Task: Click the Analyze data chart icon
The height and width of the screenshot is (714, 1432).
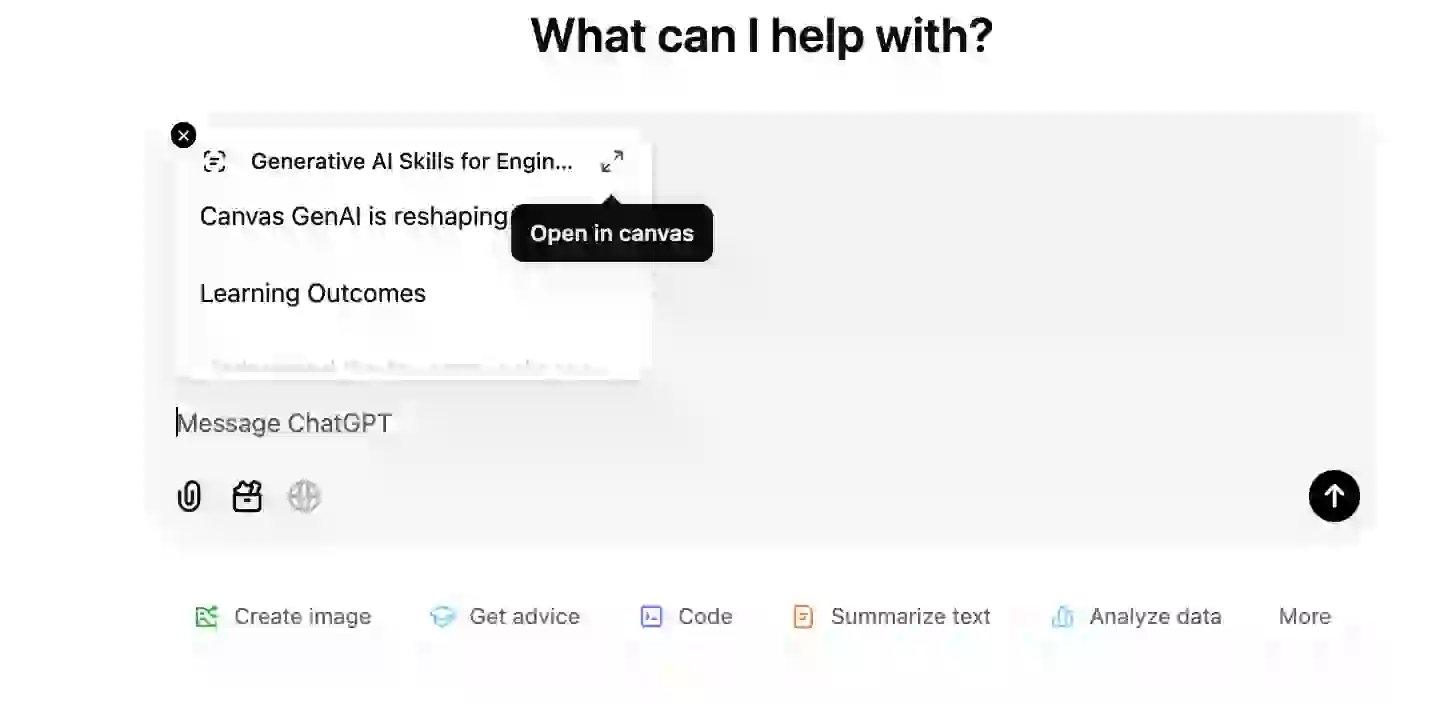Action: click(1062, 617)
